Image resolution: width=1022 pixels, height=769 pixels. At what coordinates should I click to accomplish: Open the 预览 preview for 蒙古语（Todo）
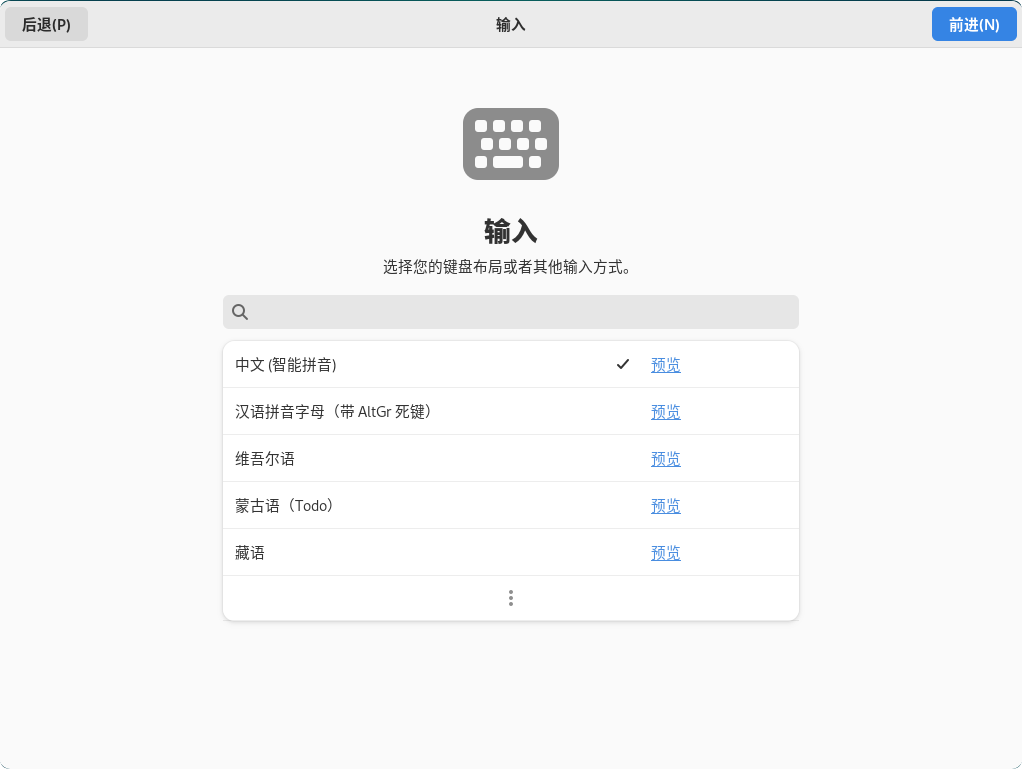click(x=665, y=506)
